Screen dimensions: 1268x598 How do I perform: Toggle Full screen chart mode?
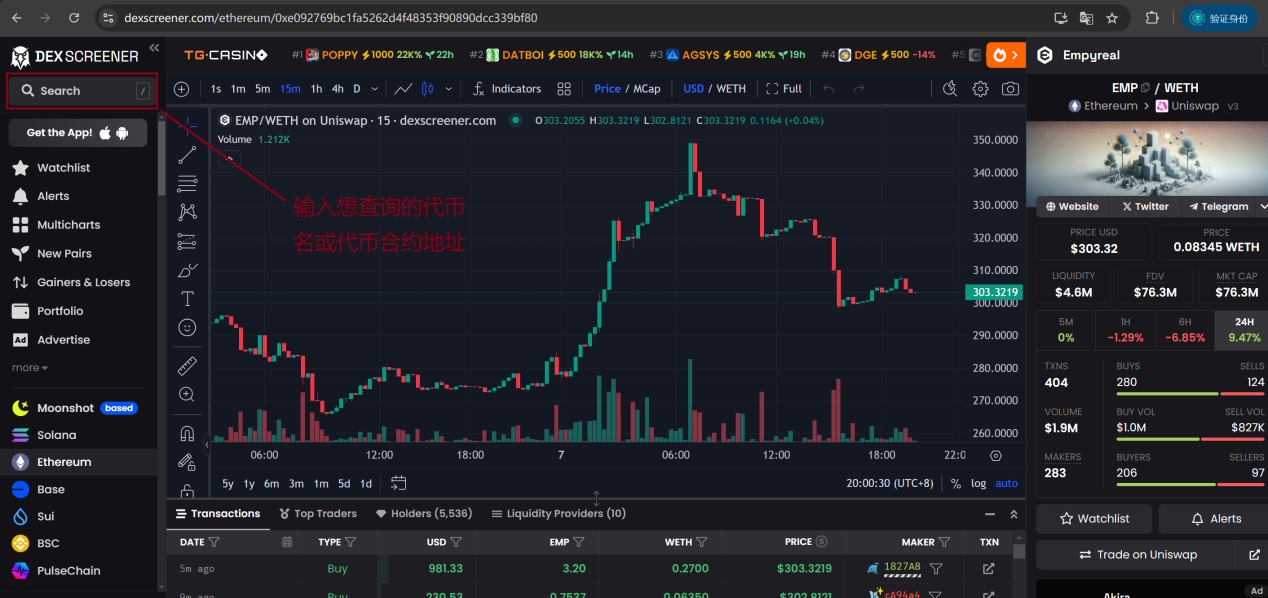[x=784, y=89]
